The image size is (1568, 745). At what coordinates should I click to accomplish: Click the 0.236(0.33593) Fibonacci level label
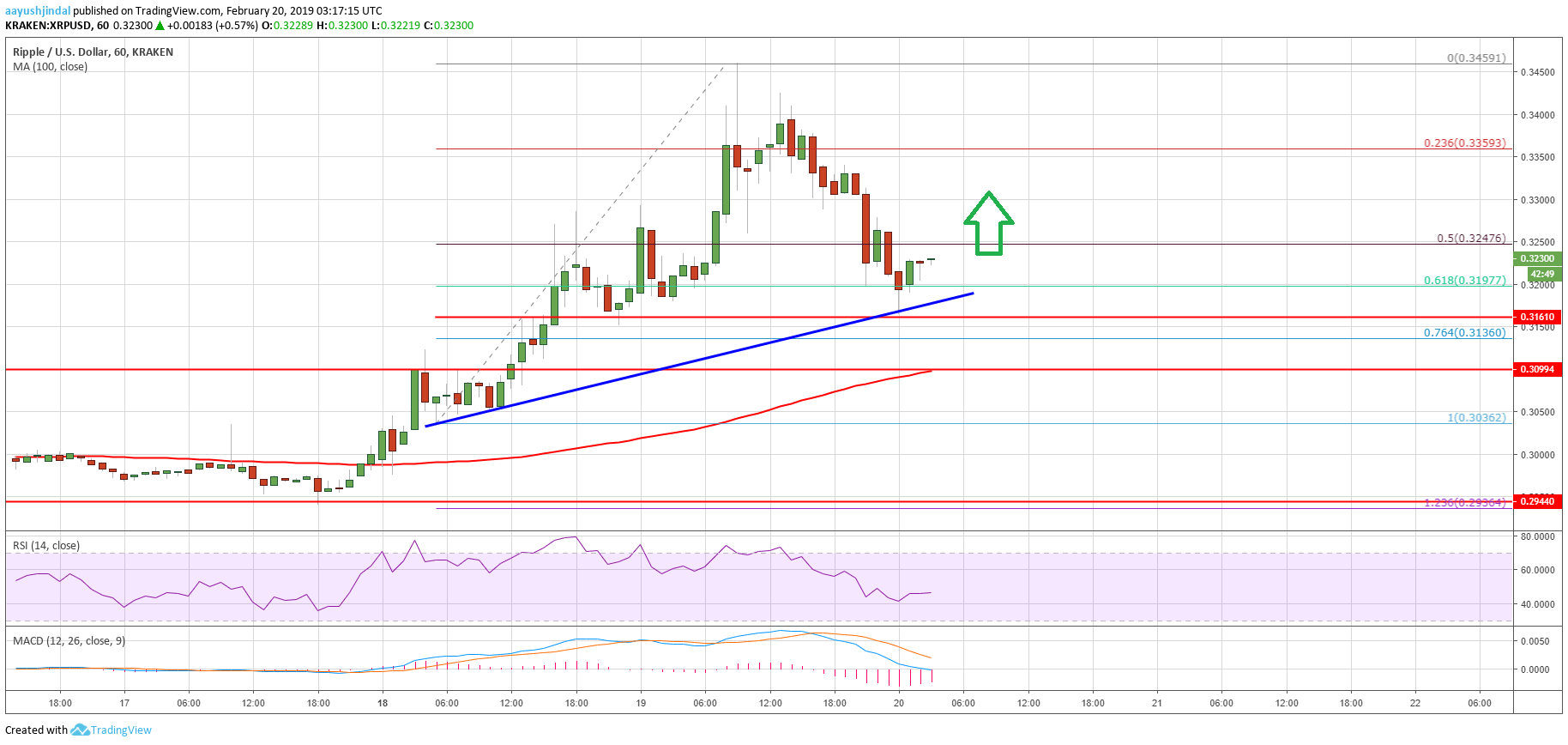(1465, 143)
